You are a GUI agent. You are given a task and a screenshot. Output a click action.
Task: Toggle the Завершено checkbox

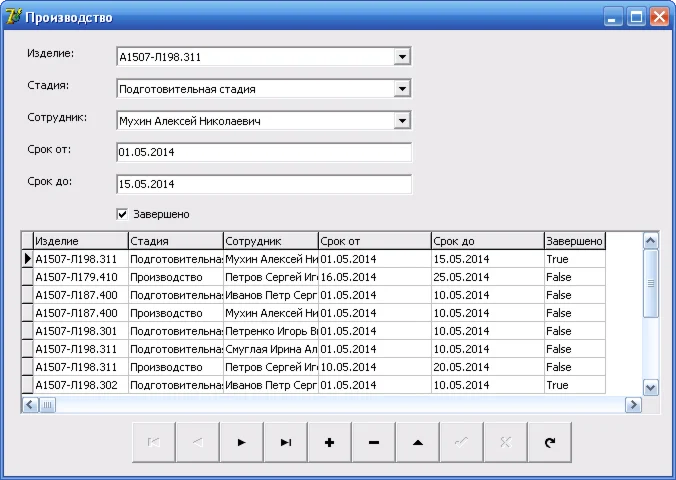click(x=122, y=214)
